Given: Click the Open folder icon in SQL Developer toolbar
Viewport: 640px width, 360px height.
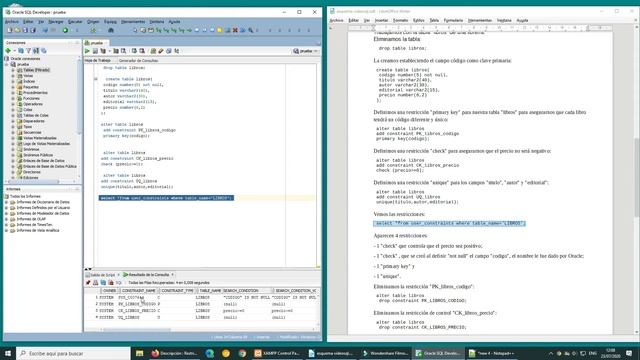Looking at the screenshot, I should click(18, 30).
